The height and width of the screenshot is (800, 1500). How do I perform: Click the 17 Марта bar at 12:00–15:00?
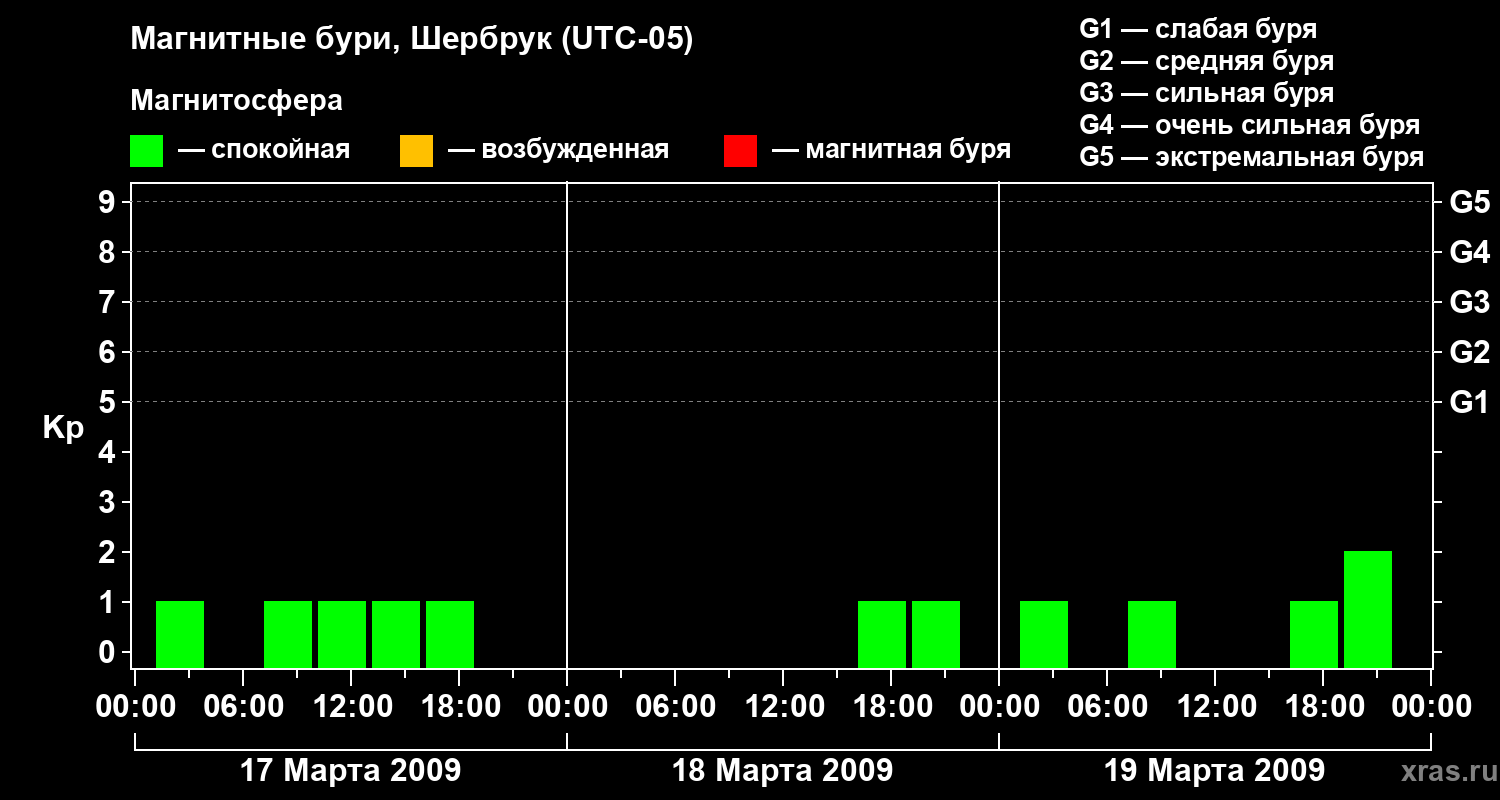396,634
